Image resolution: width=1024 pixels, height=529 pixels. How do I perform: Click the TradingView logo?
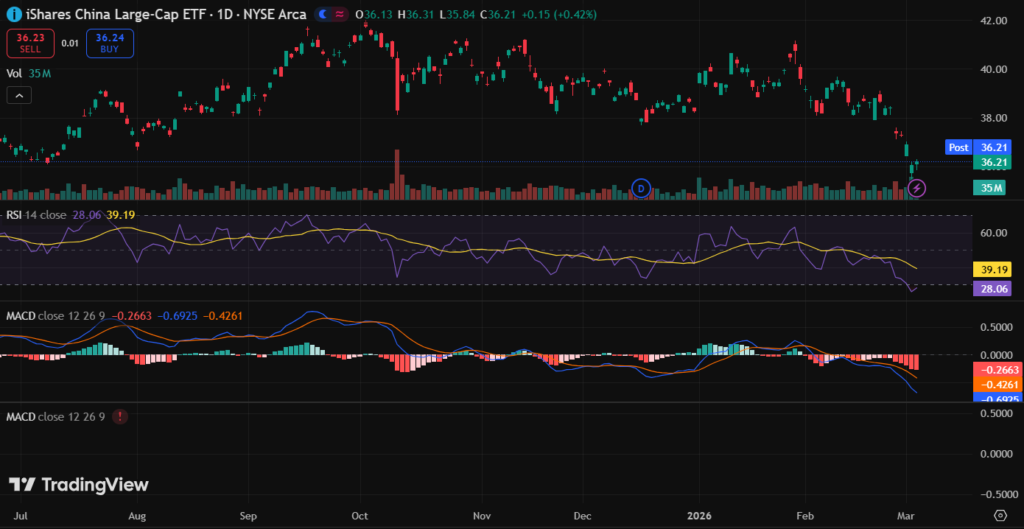[79, 485]
